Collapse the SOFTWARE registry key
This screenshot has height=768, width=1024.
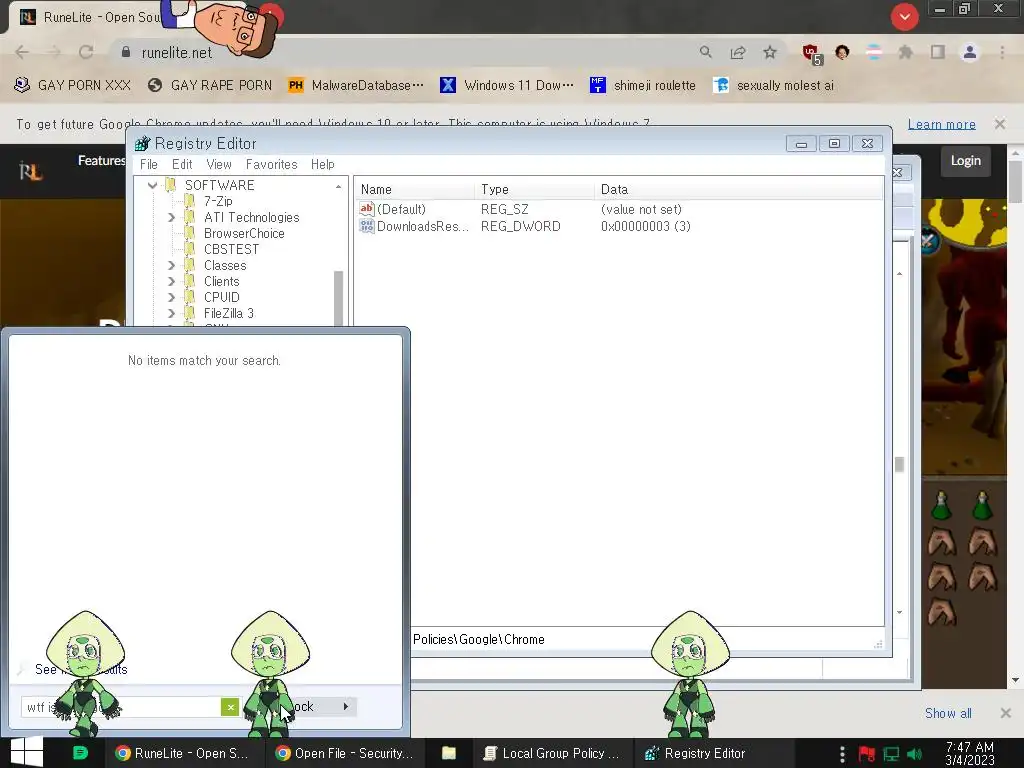pos(153,185)
